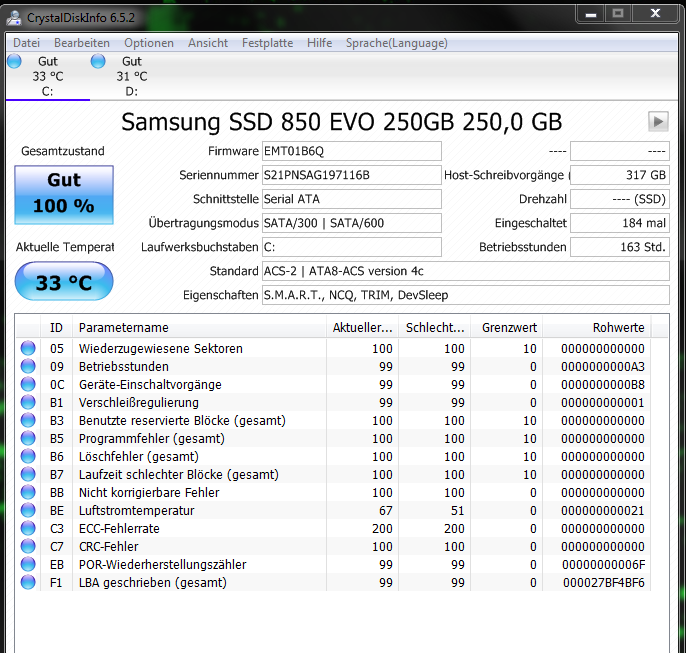This screenshot has width=686, height=653.
Task: Click status orb for Benutzte reservierte Blöcke
Action: [x=28, y=420]
